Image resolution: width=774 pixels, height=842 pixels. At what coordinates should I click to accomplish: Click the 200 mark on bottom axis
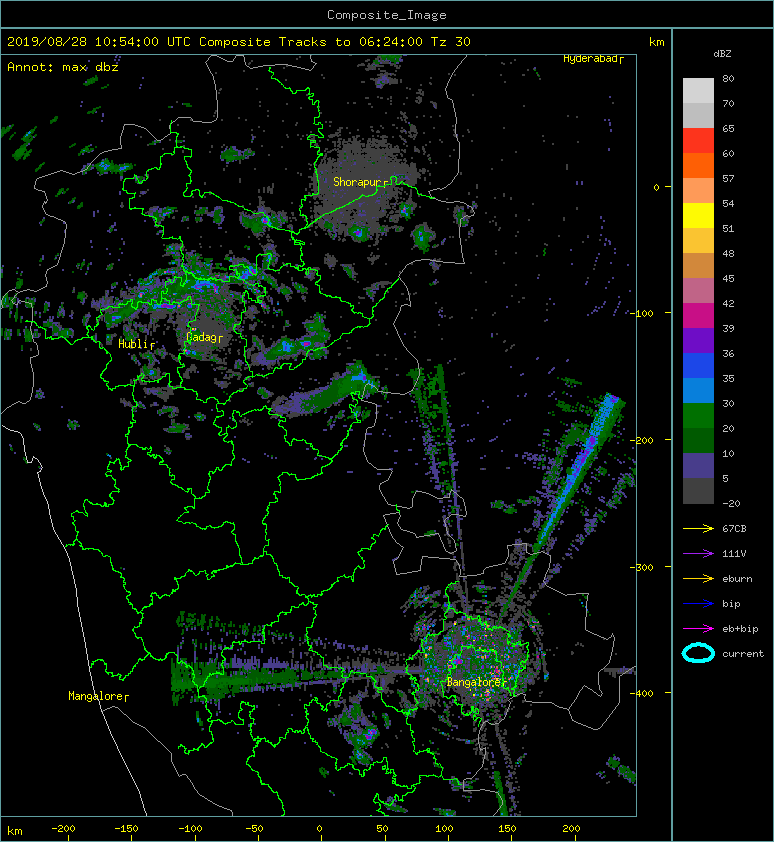(x=571, y=829)
